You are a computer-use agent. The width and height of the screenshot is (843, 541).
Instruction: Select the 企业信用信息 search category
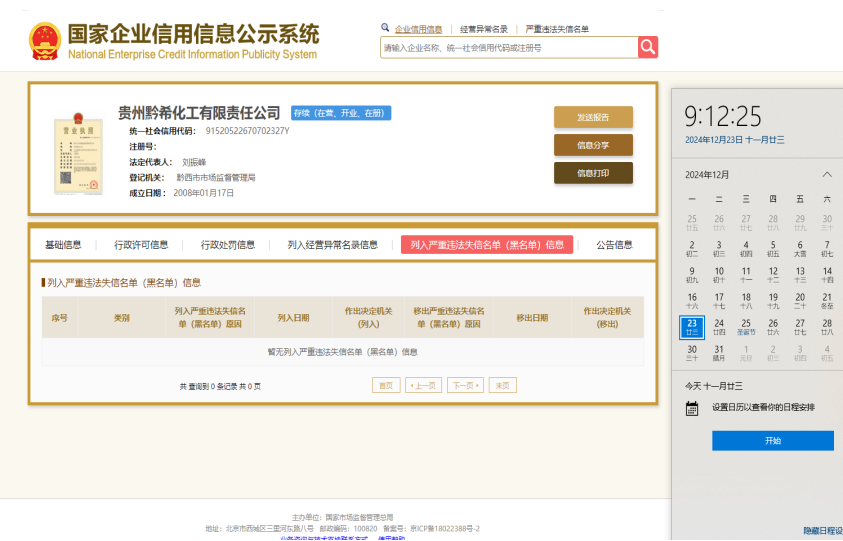coord(418,29)
